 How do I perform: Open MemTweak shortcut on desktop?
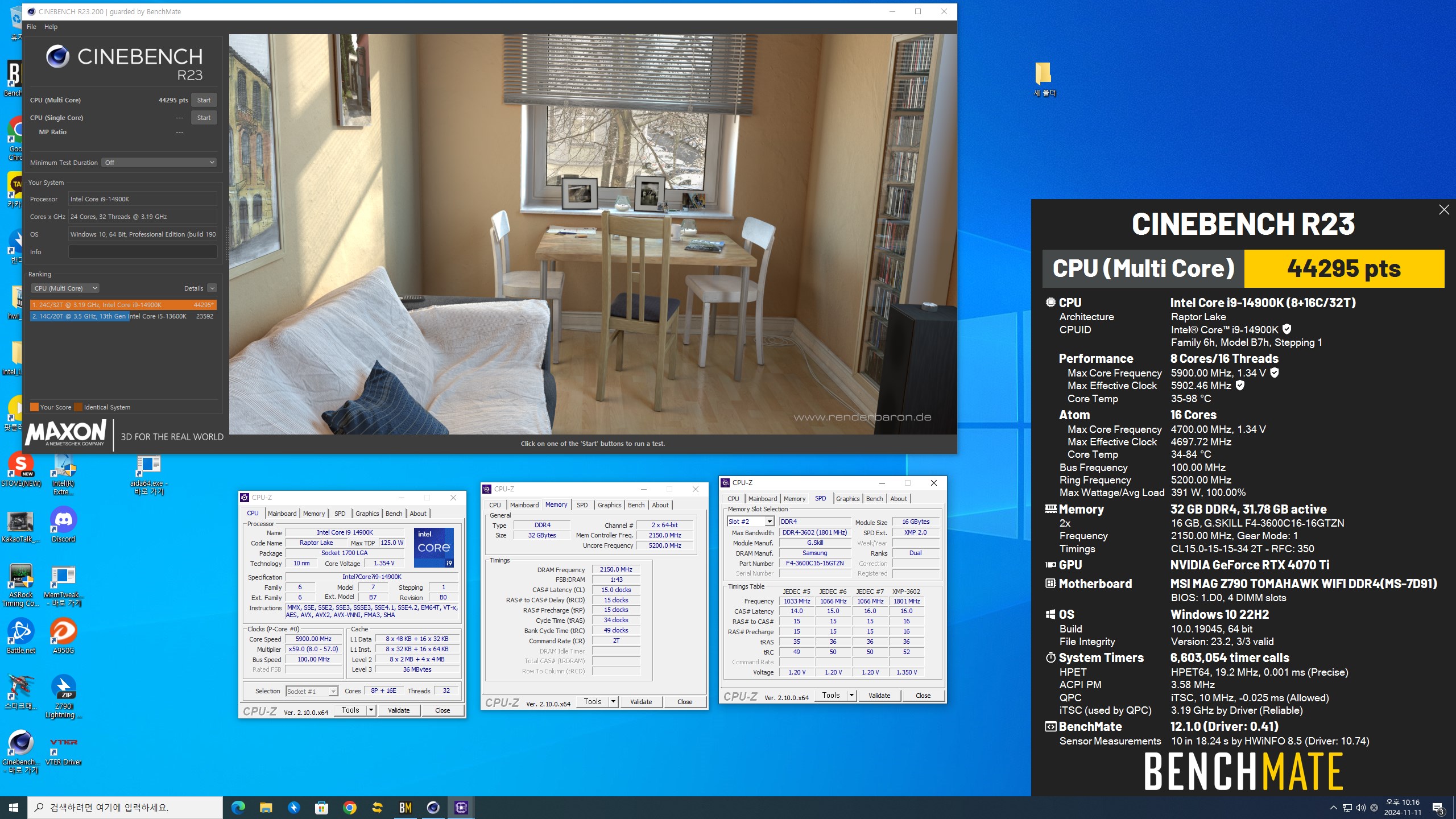(63, 586)
